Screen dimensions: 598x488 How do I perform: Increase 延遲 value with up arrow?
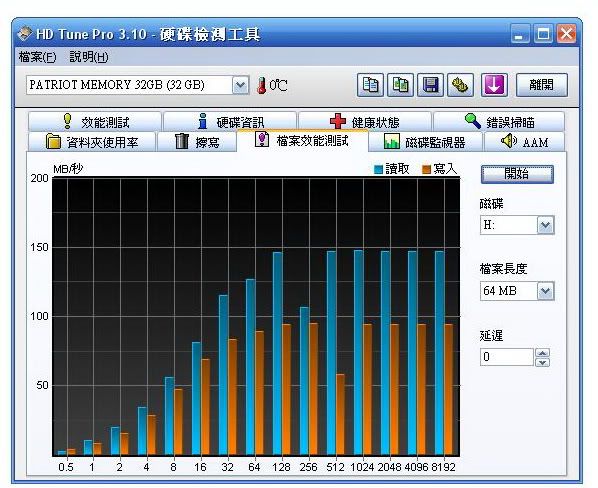pyautogui.click(x=542, y=353)
